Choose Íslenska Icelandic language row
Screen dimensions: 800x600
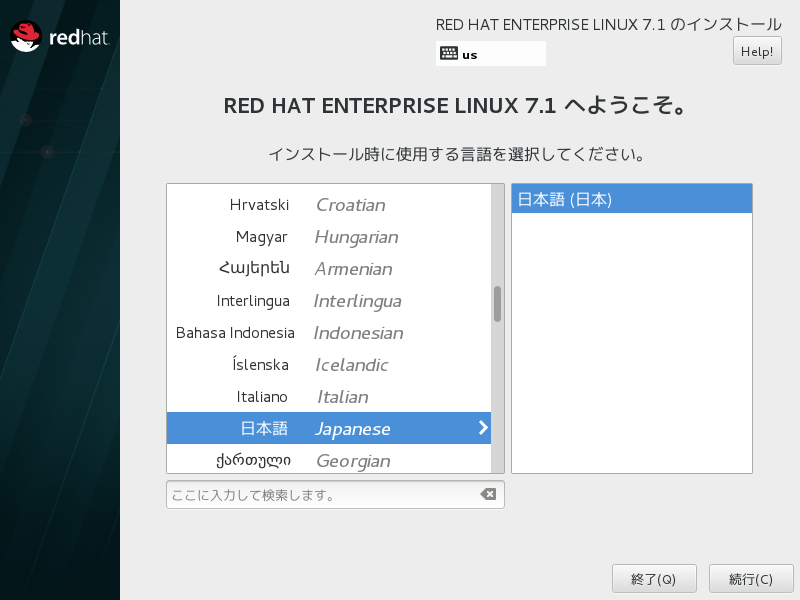pyautogui.click(x=329, y=364)
